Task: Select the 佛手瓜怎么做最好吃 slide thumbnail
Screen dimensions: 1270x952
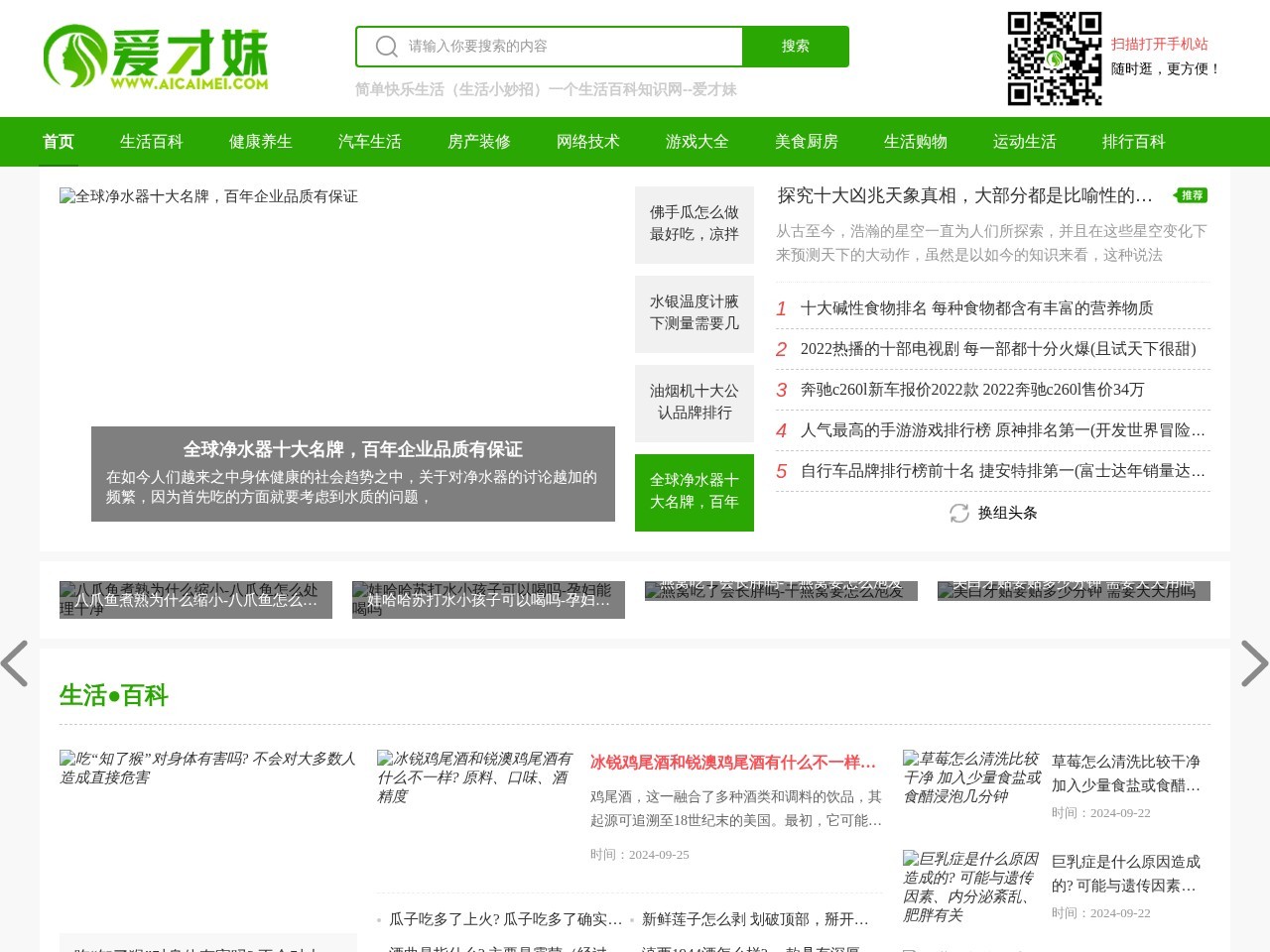Action: (x=695, y=224)
